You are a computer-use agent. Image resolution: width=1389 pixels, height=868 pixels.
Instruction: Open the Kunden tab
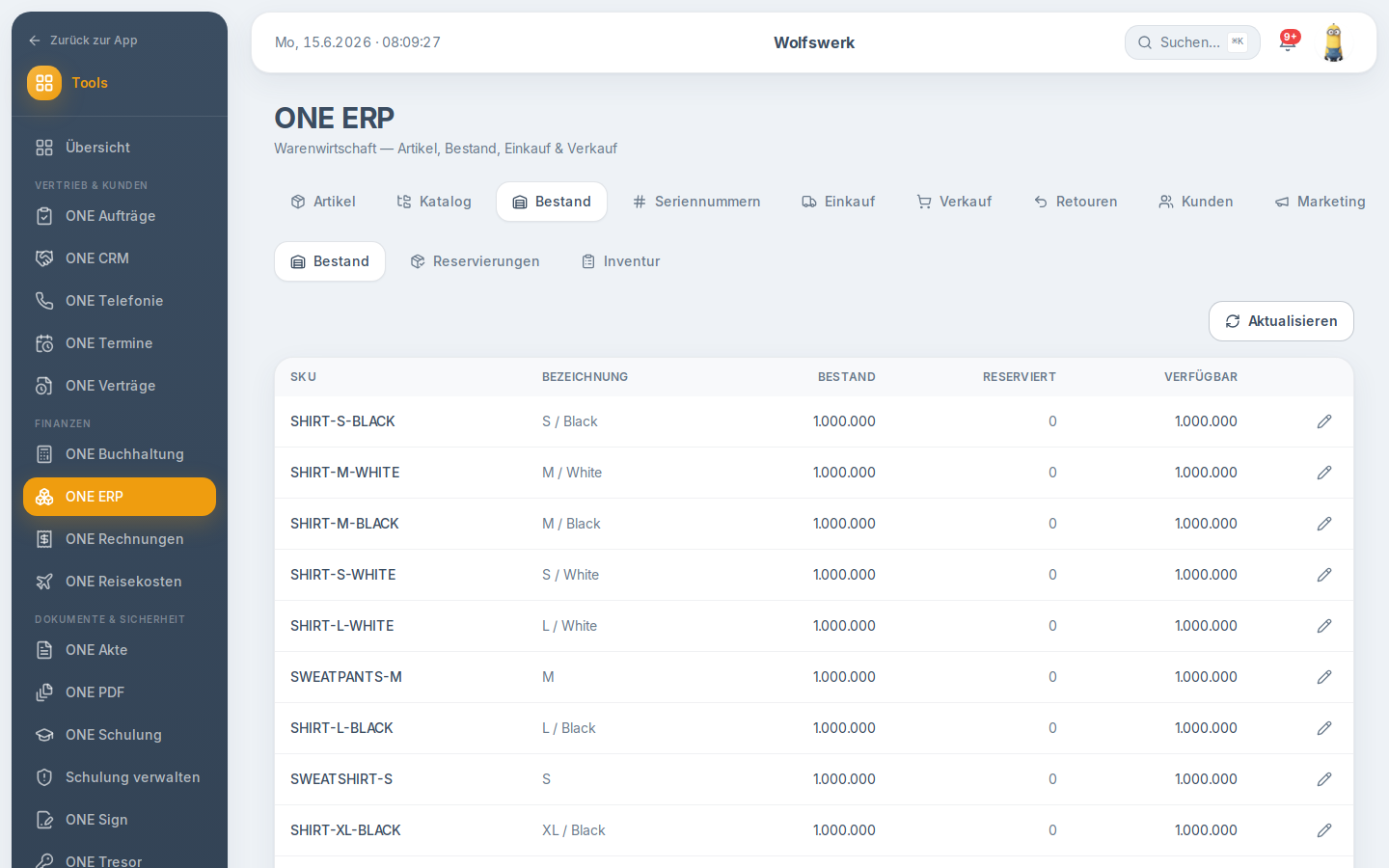click(x=1196, y=202)
